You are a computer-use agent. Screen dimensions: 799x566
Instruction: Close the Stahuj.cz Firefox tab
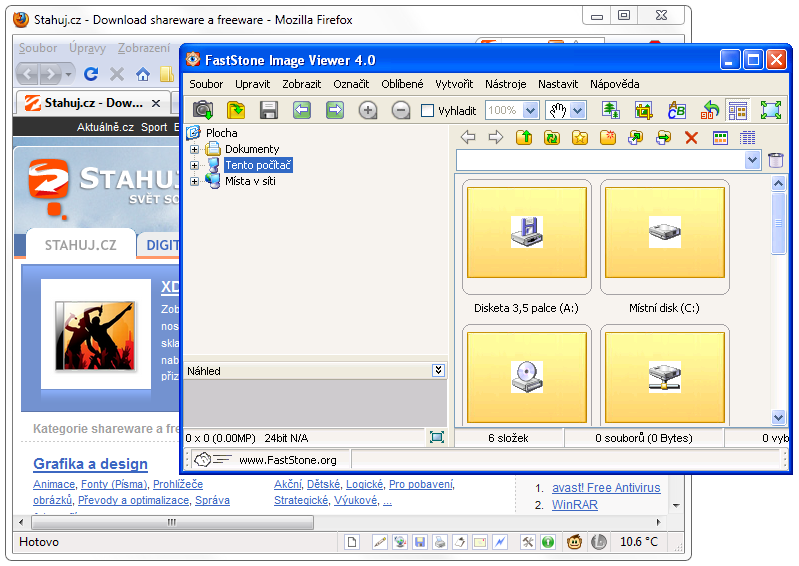[x=156, y=103]
